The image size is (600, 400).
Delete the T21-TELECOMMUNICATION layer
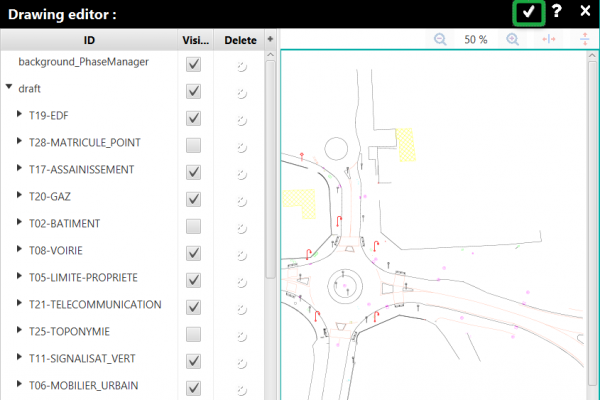(x=241, y=309)
